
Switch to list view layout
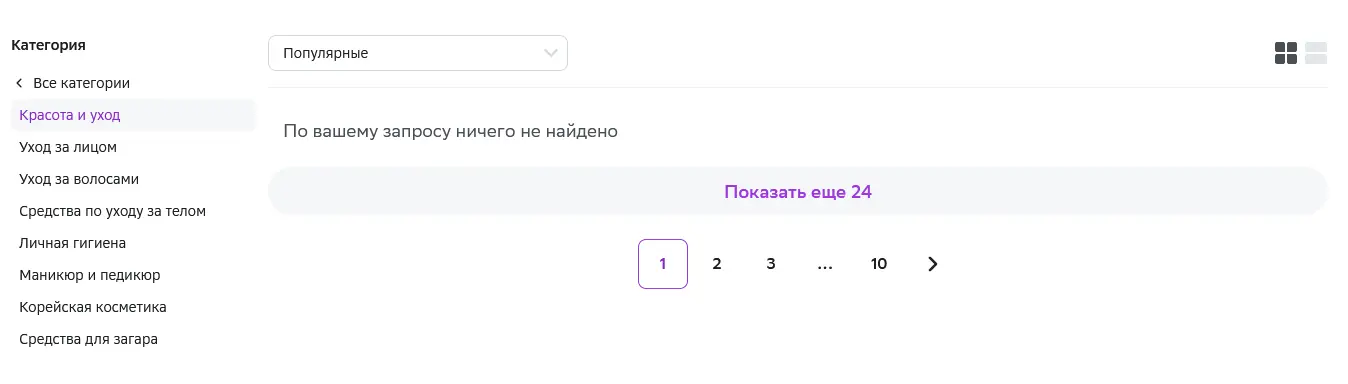(1316, 53)
